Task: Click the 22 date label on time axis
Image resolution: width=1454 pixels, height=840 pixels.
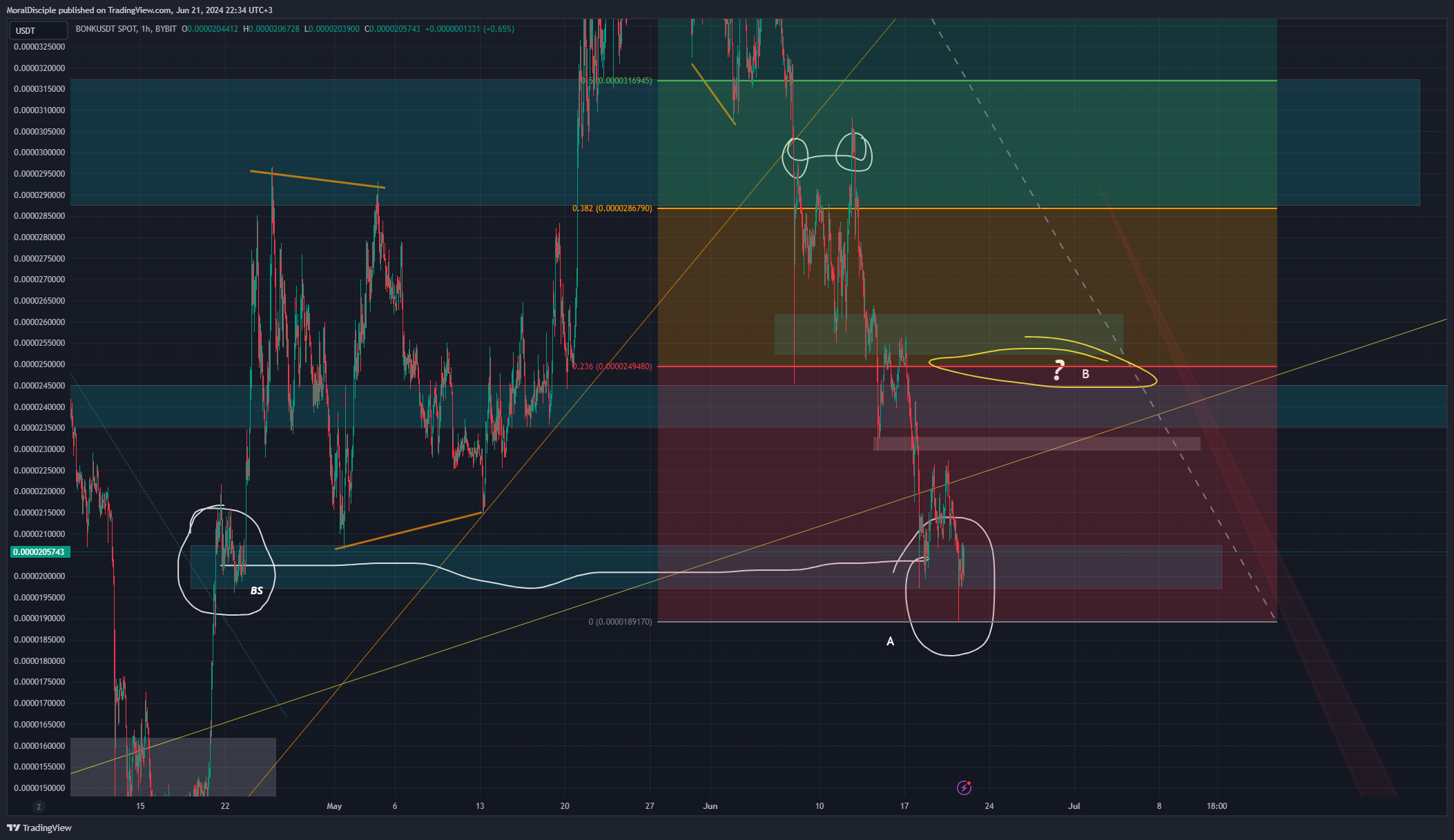Action: 225,806
